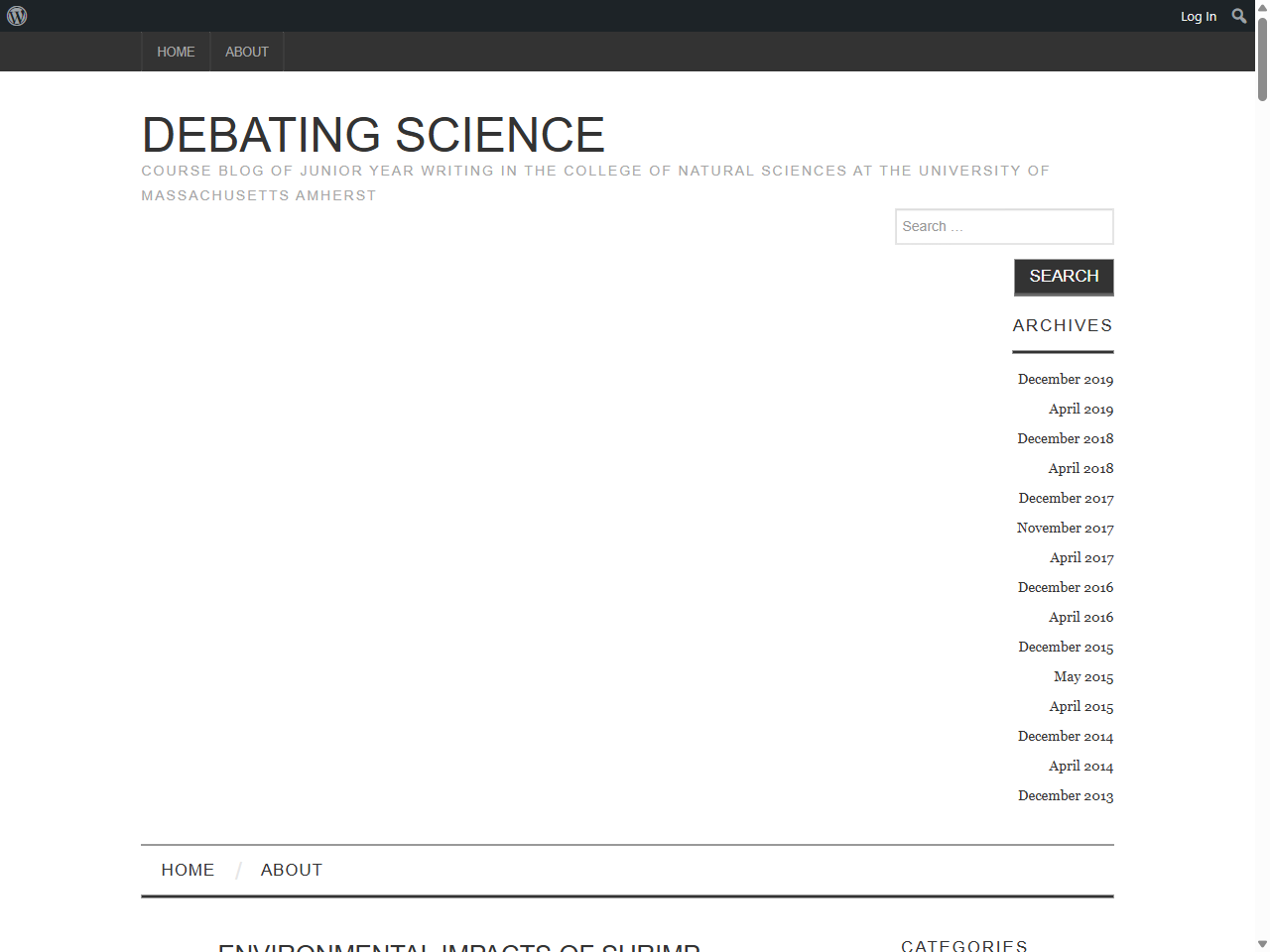Image resolution: width=1270 pixels, height=952 pixels.
Task: Click the scrollbar down arrow
Action: [x=1262, y=944]
